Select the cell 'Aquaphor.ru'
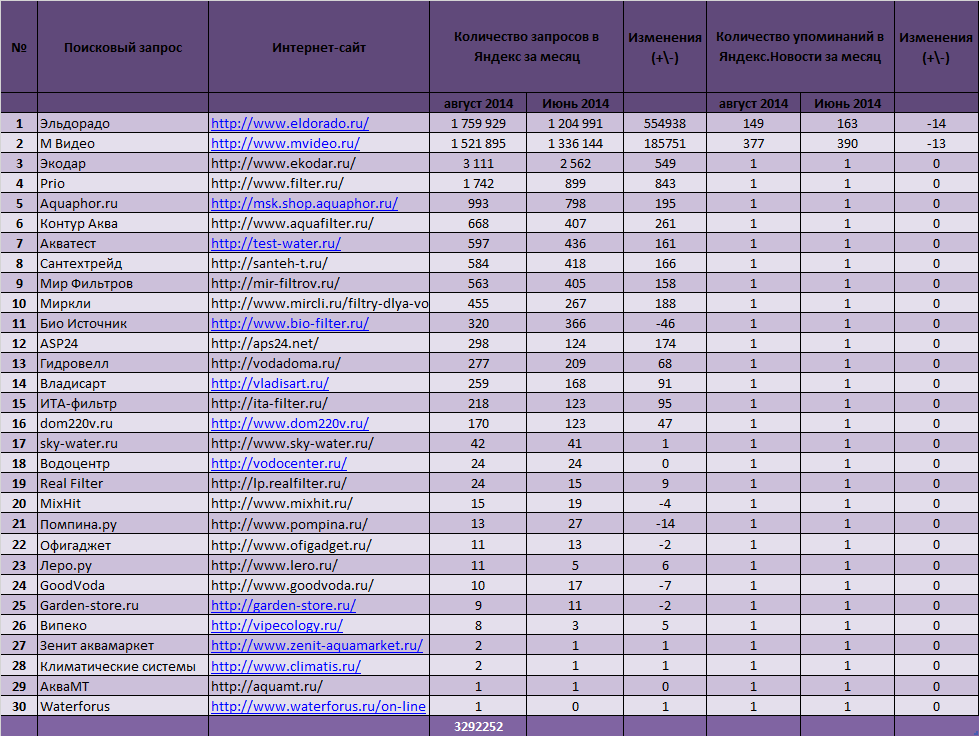Screen dimensions: 979x736 [123, 203]
